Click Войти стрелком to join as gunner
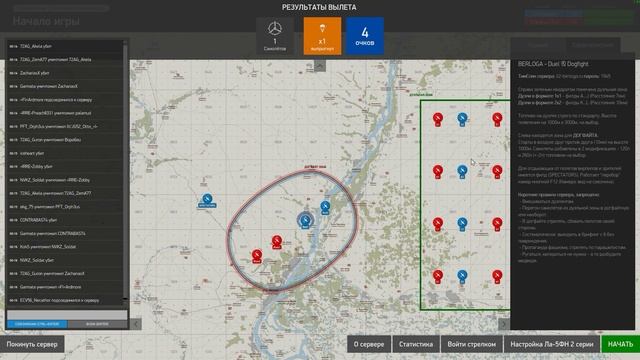The image size is (640, 360). point(472,344)
